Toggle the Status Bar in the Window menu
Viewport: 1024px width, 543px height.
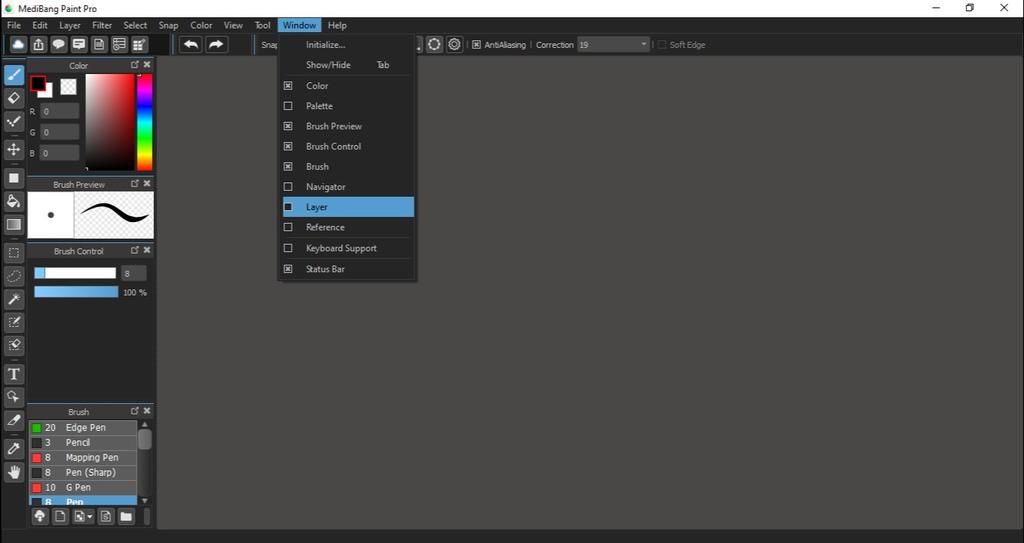pos(348,269)
